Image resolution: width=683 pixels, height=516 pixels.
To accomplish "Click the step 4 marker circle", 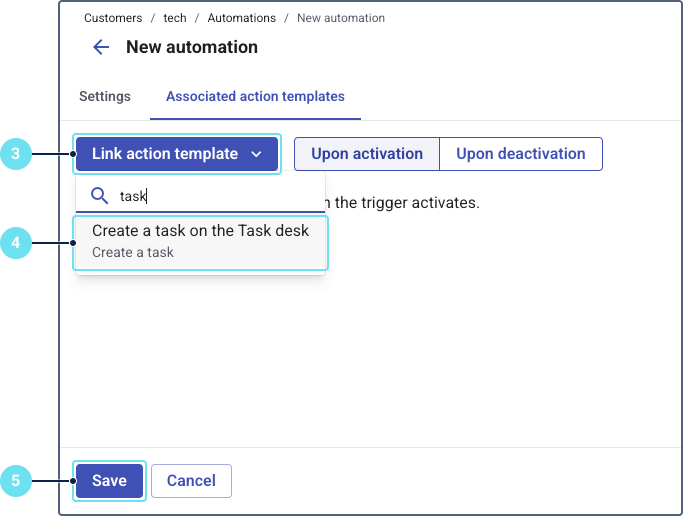I will [x=16, y=241].
